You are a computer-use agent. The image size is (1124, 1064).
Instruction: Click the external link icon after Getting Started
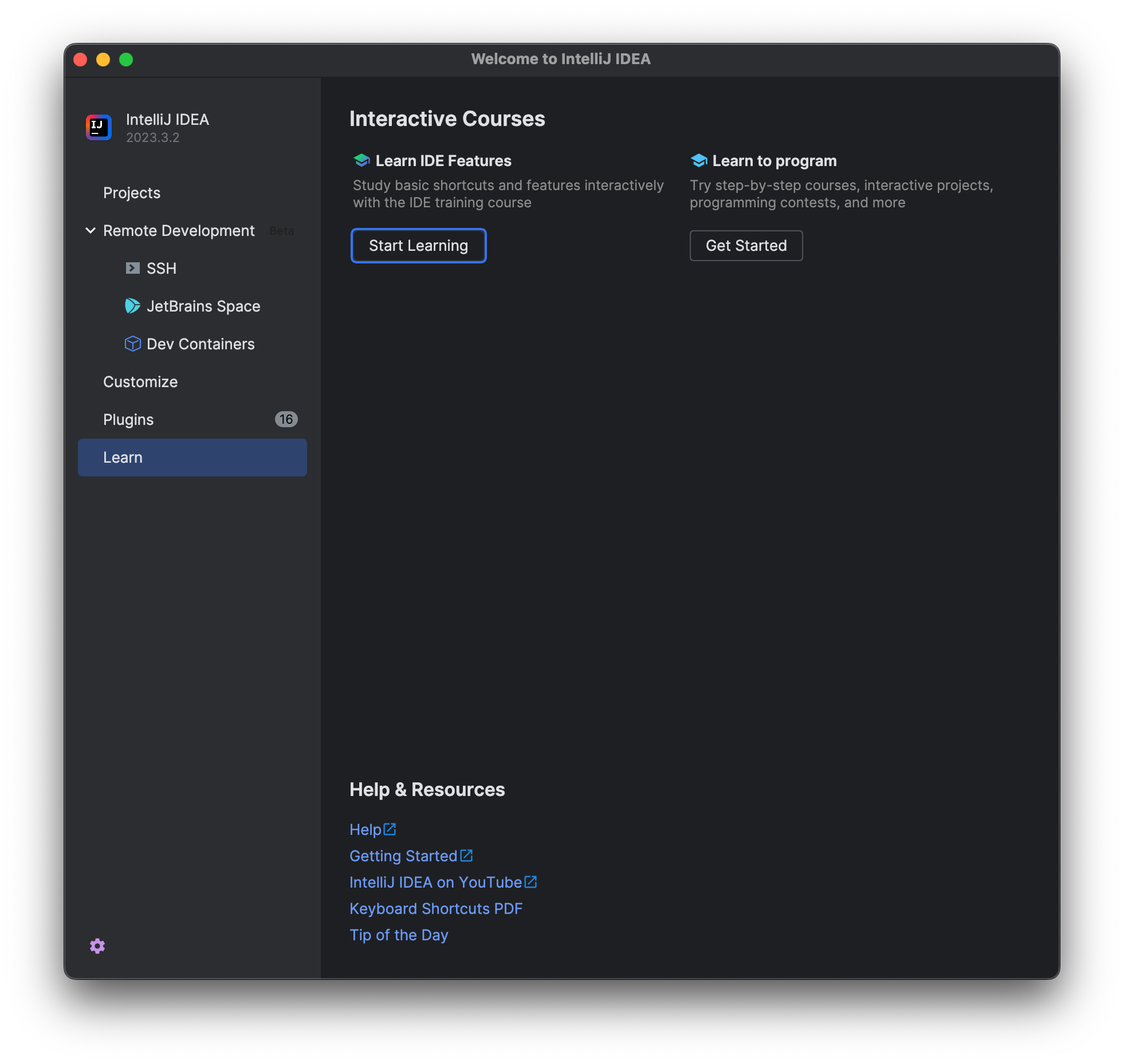(x=466, y=855)
